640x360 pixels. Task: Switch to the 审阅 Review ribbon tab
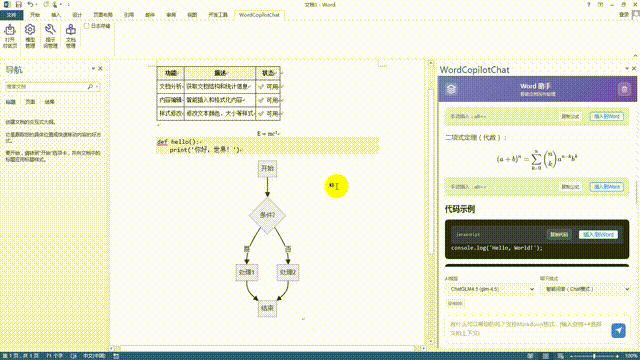[x=171, y=15]
